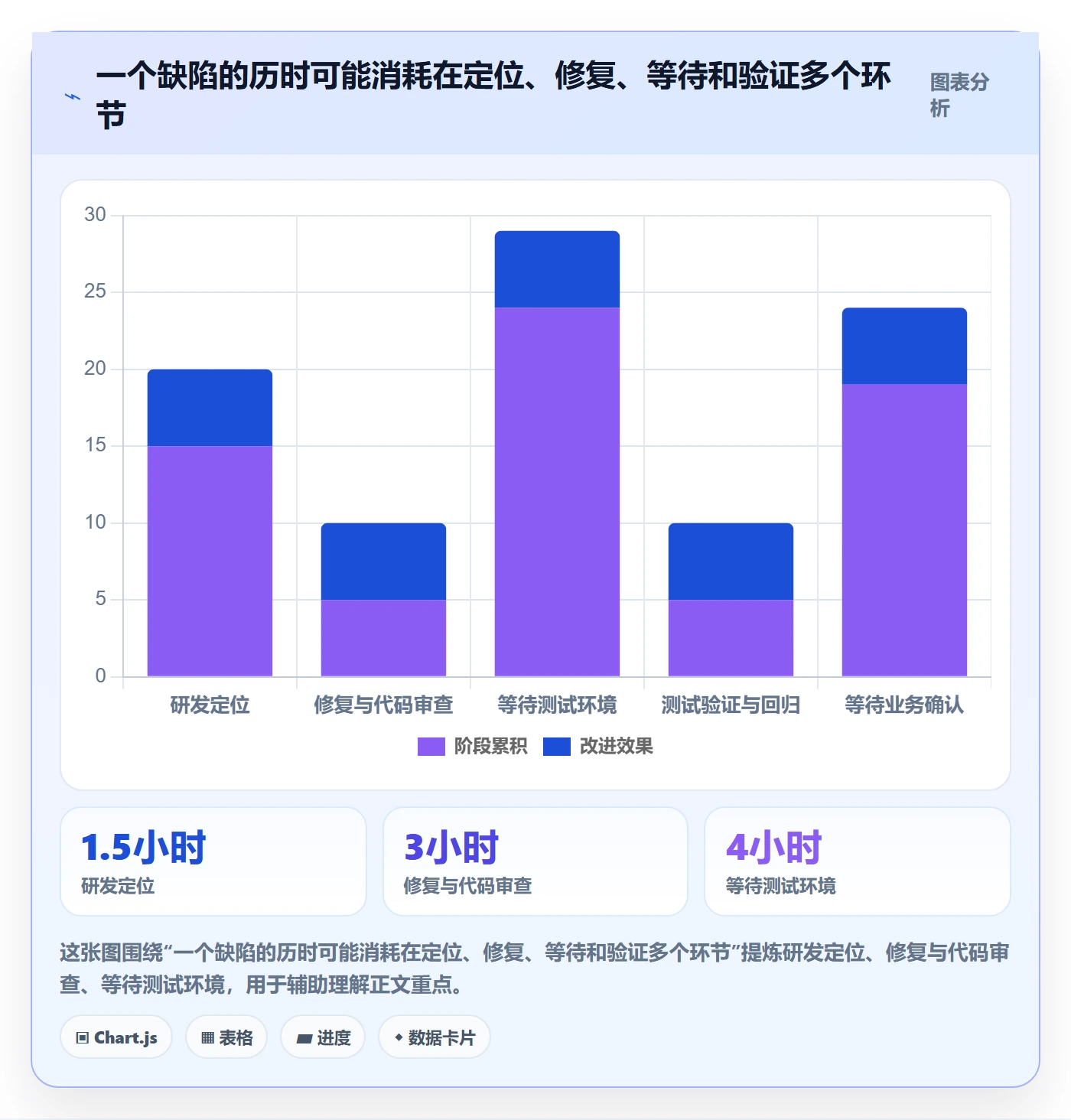
Task: Open the 4小时 等待测试环境 data card
Action: coord(858,861)
